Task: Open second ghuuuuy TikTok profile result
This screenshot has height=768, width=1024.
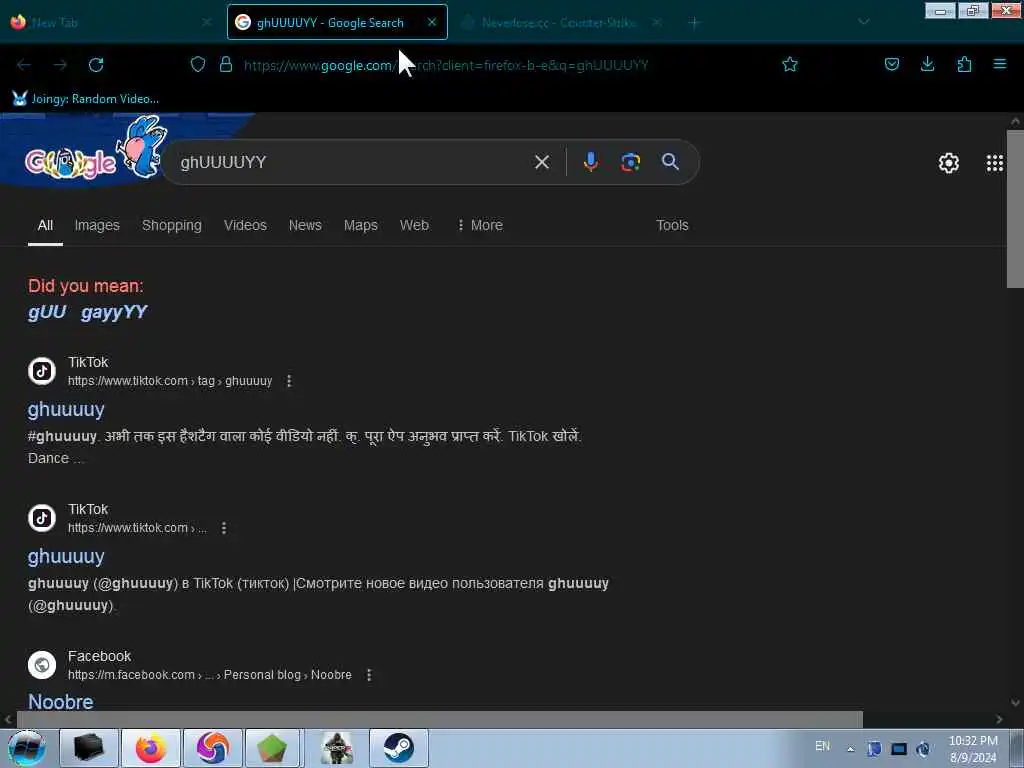Action: pyautogui.click(x=66, y=556)
